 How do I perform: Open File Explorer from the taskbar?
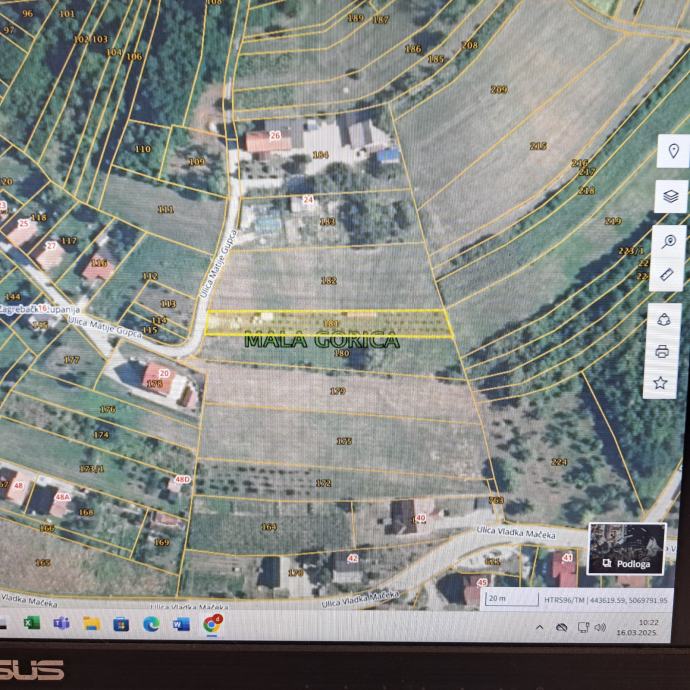pos(92,624)
